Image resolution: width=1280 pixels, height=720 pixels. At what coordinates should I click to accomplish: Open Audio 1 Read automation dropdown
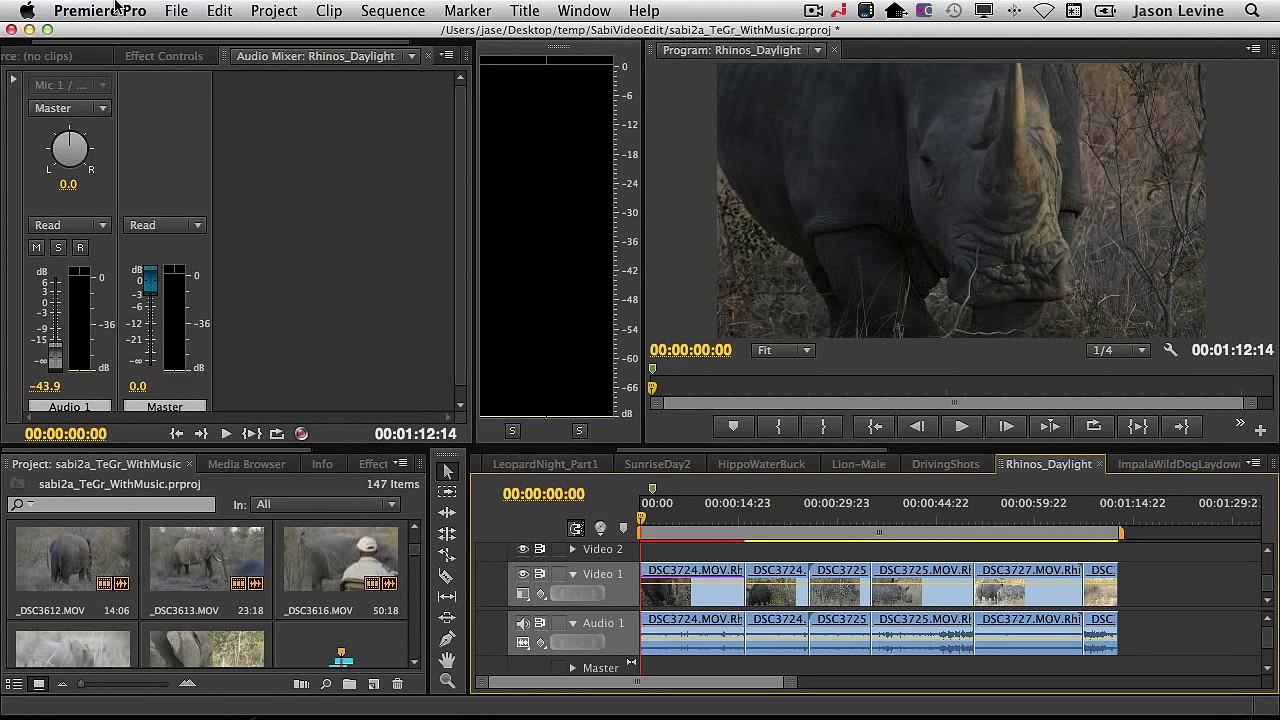[69, 225]
